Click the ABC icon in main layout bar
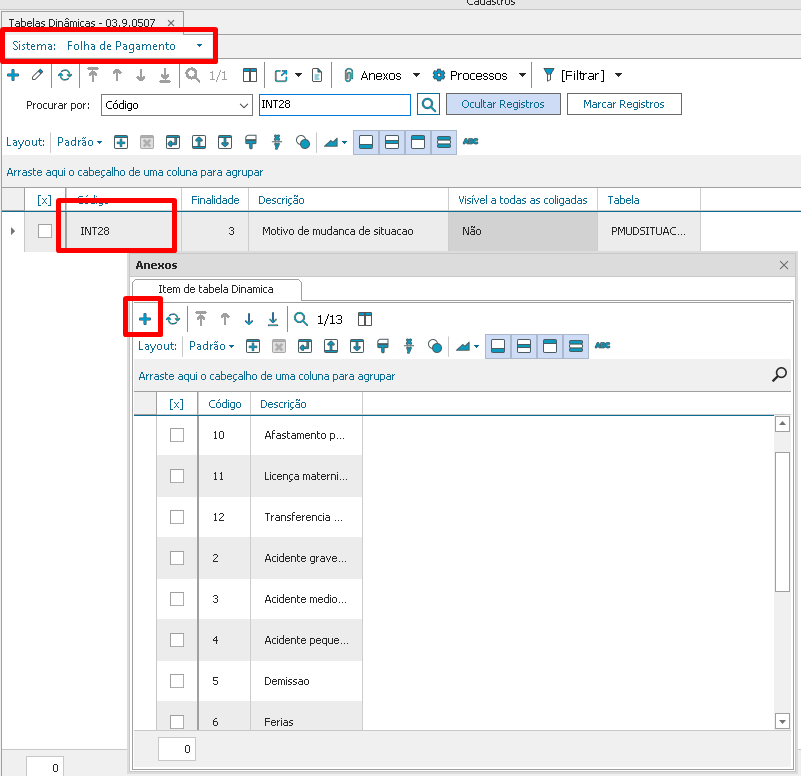801x776 pixels. pyautogui.click(x=470, y=142)
